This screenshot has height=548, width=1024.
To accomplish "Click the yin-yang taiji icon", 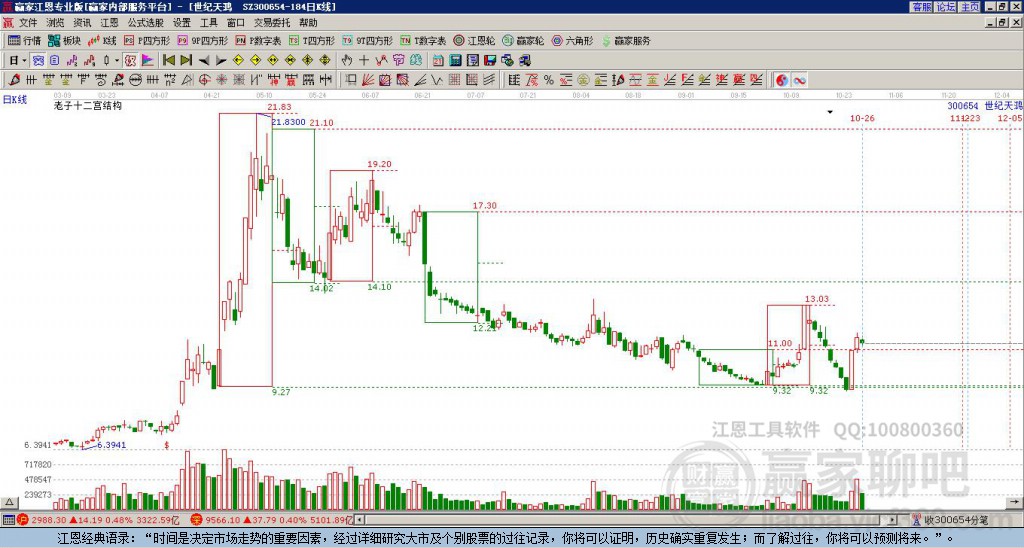I will [782, 80].
